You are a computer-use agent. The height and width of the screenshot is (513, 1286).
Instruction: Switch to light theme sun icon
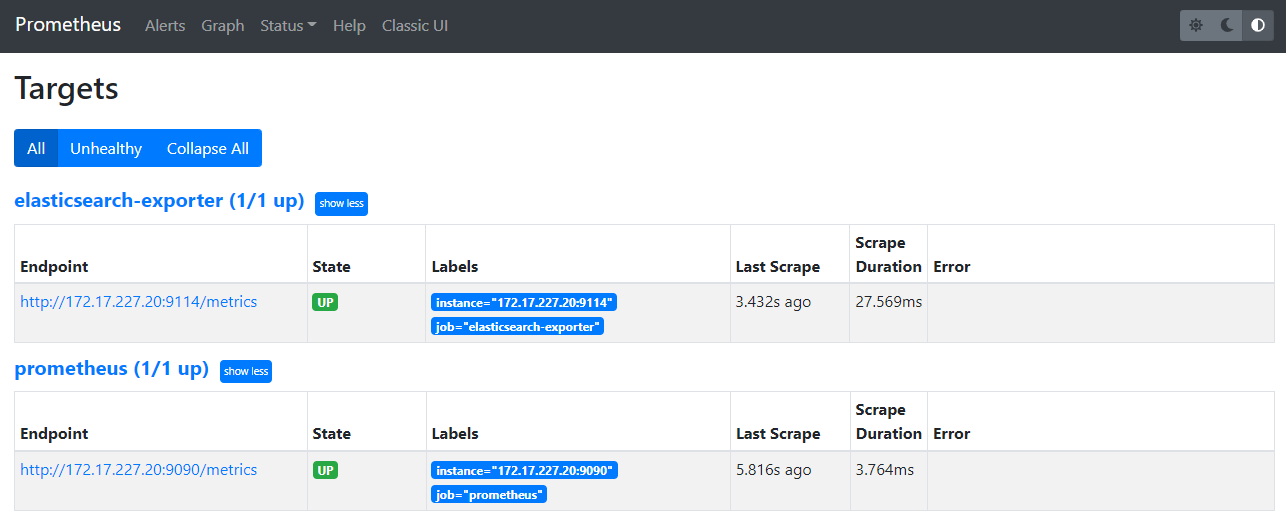[1196, 25]
